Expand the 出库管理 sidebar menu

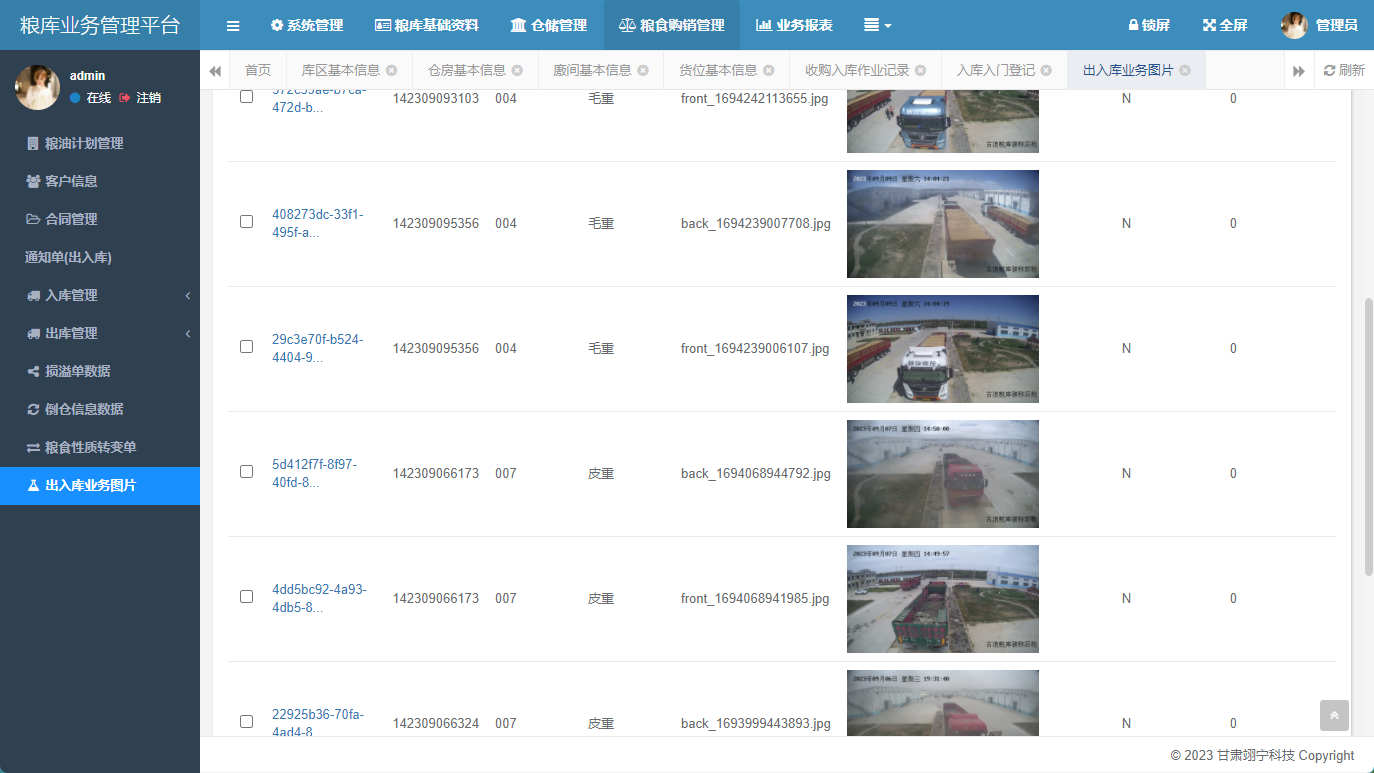(x=100, y=333)
